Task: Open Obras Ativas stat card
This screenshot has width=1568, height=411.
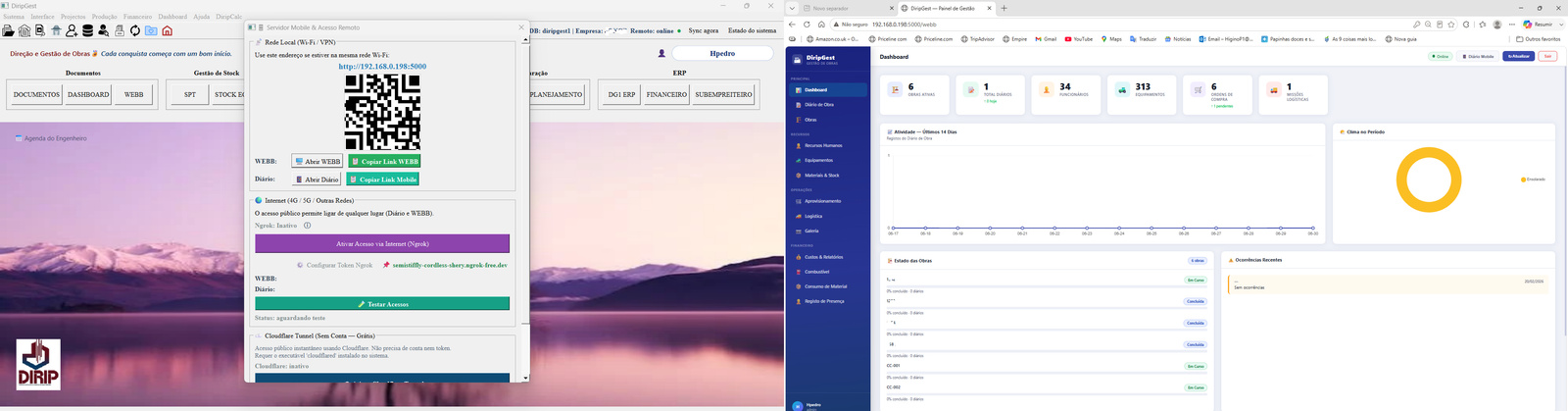Action: [914, 95]
